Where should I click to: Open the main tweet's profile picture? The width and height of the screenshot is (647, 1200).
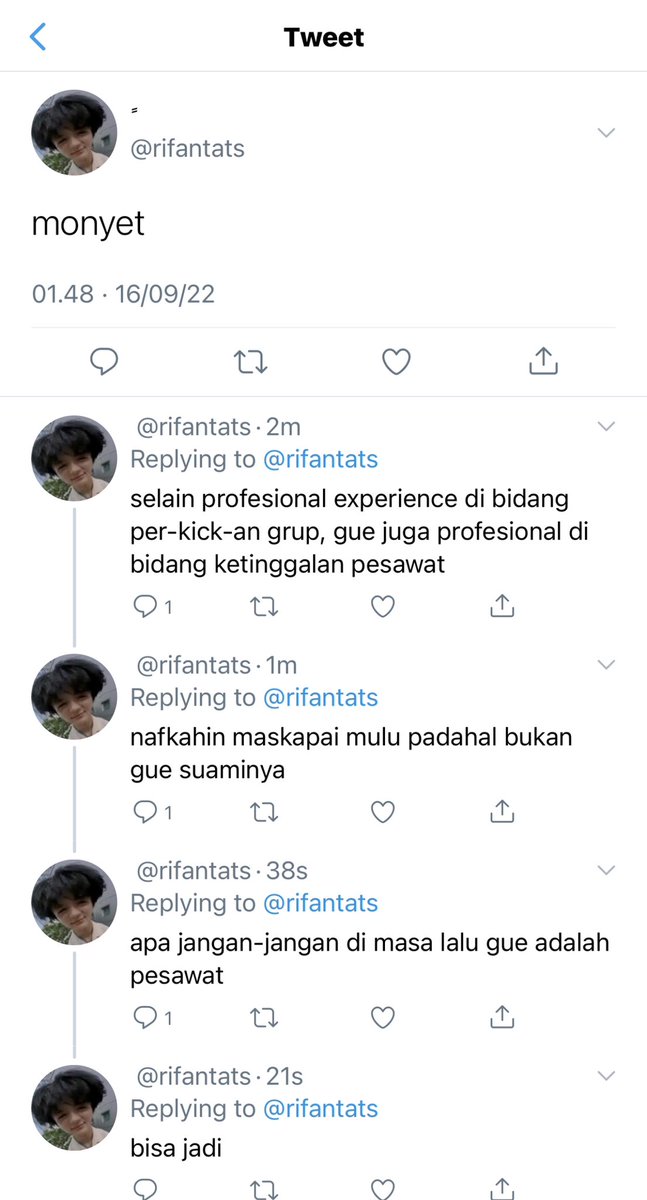pyautogui.click(x=74, y=133)
